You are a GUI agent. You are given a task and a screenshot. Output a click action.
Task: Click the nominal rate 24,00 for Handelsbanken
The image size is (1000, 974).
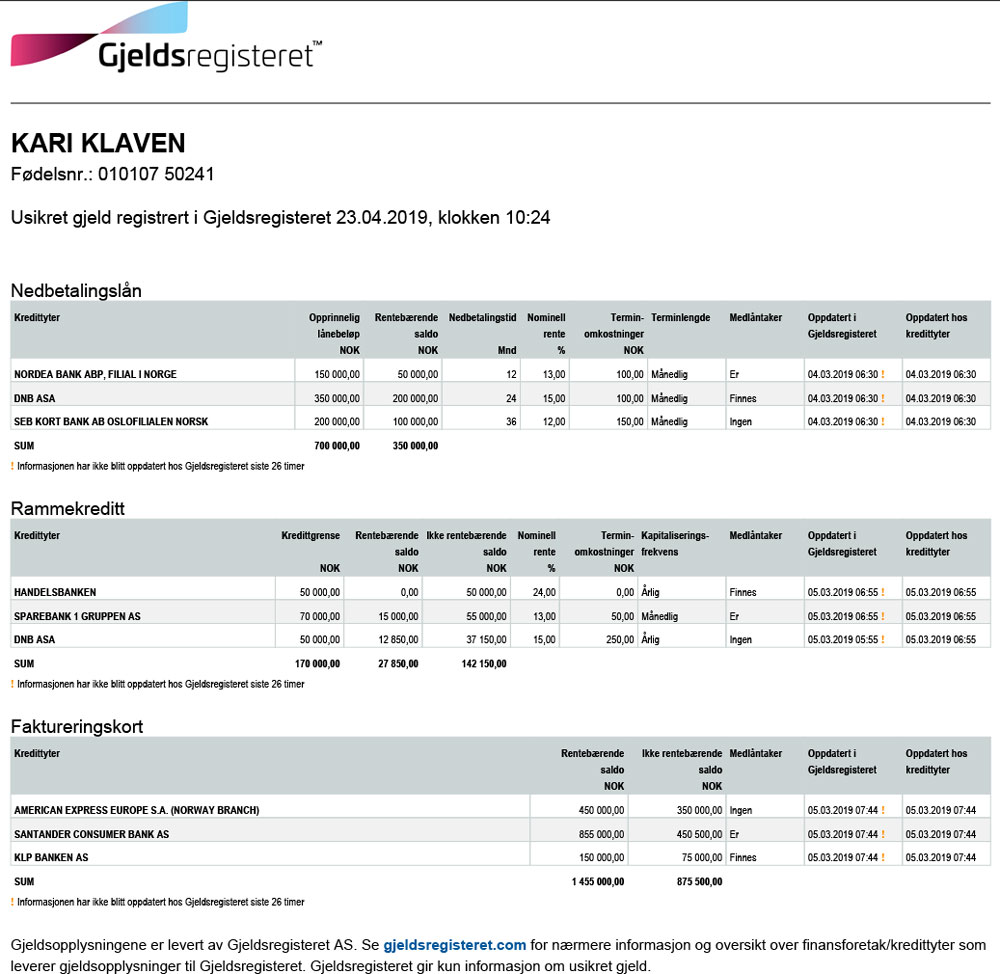(x=544, y=593)
